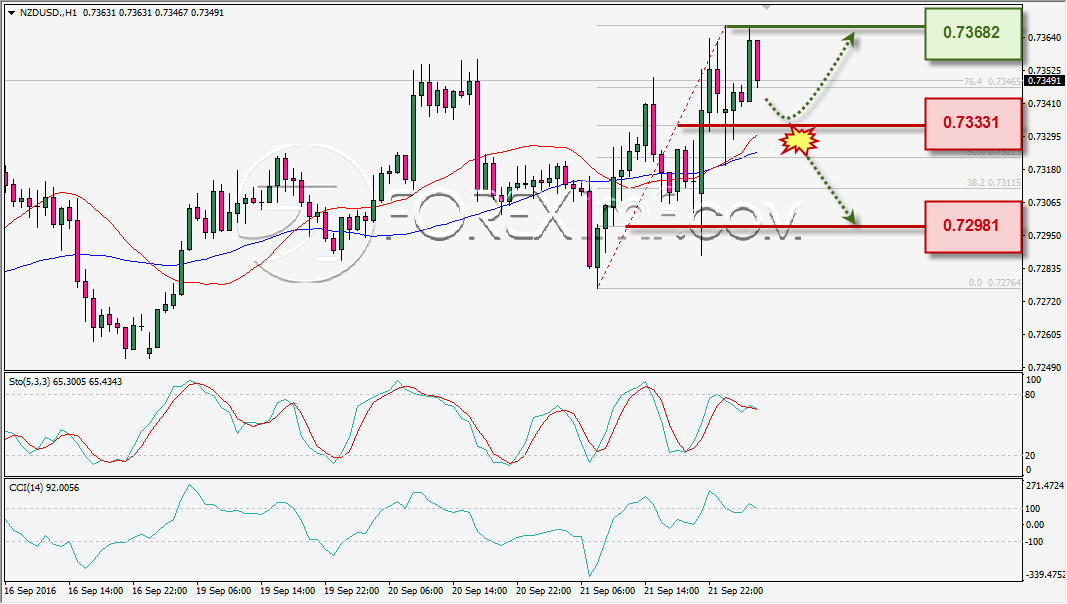Viewport: 1067px width, 604px height.
Task: Click Stochastic scale level 20
Action: click(1030, 455)
